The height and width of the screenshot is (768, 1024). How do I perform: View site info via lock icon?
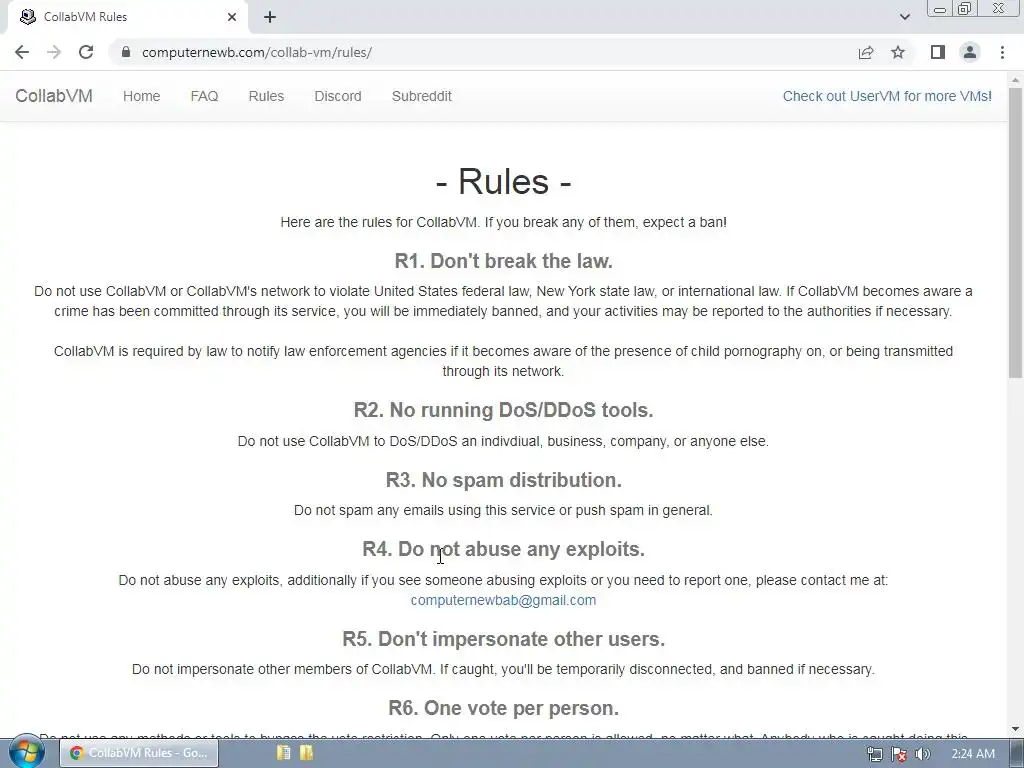coord(126,52)
